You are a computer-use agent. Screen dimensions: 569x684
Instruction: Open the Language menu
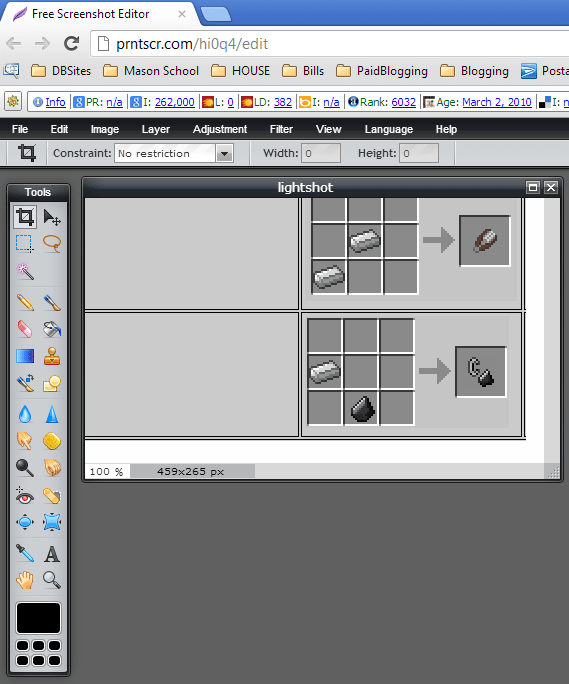(x=388, y=129)
